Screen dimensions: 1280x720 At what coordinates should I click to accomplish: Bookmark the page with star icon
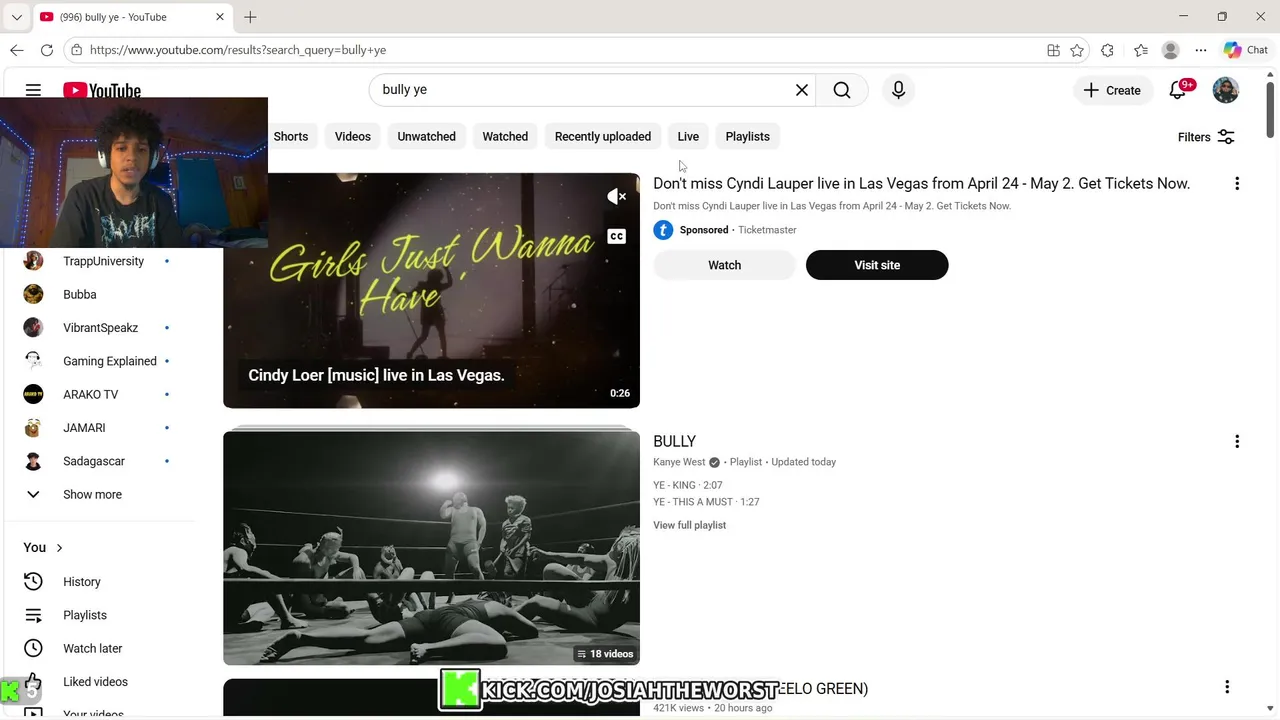pyautogui.click(x=1077, y=50)
